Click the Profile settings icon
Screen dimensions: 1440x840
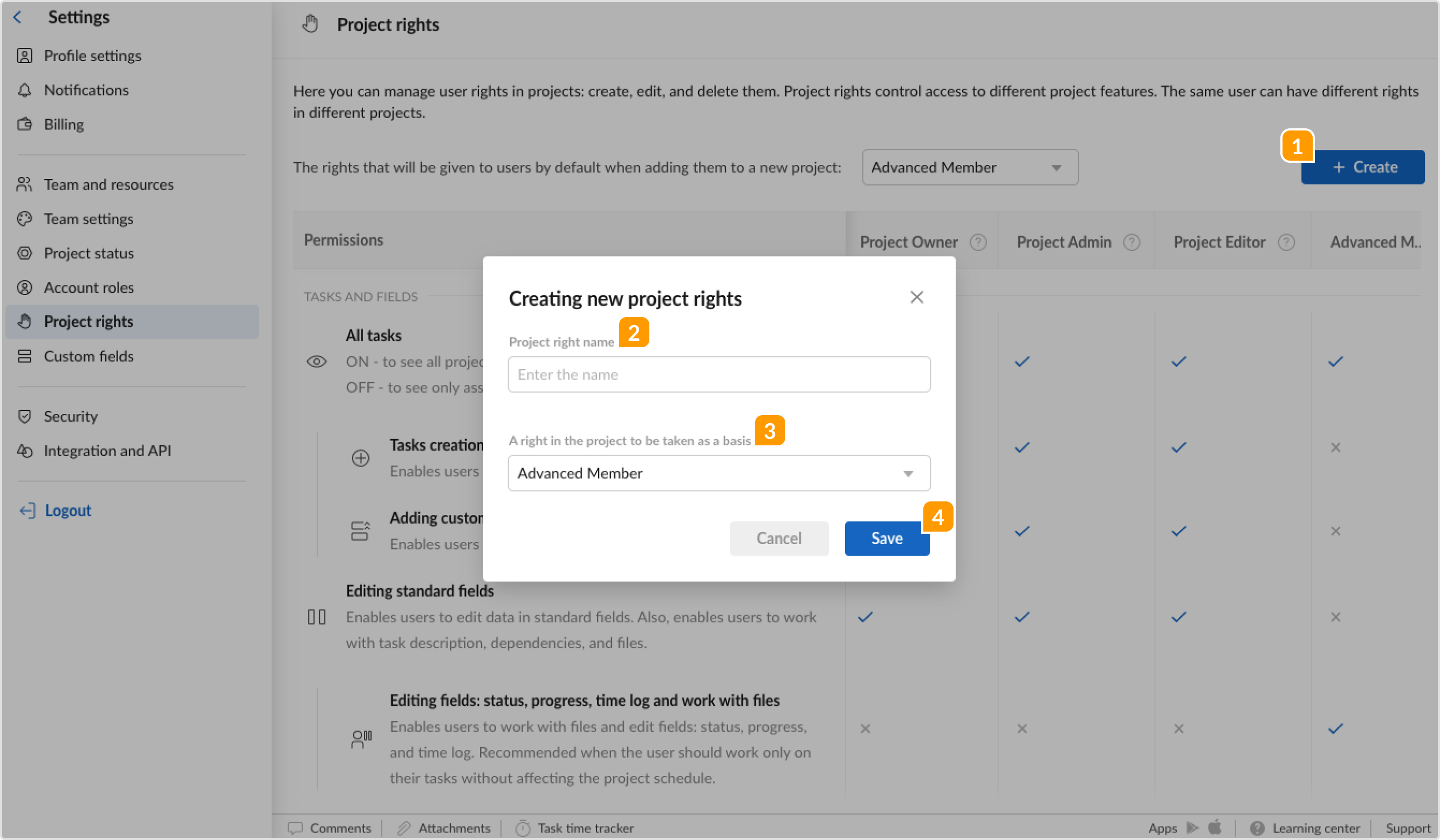coord(25,56)
